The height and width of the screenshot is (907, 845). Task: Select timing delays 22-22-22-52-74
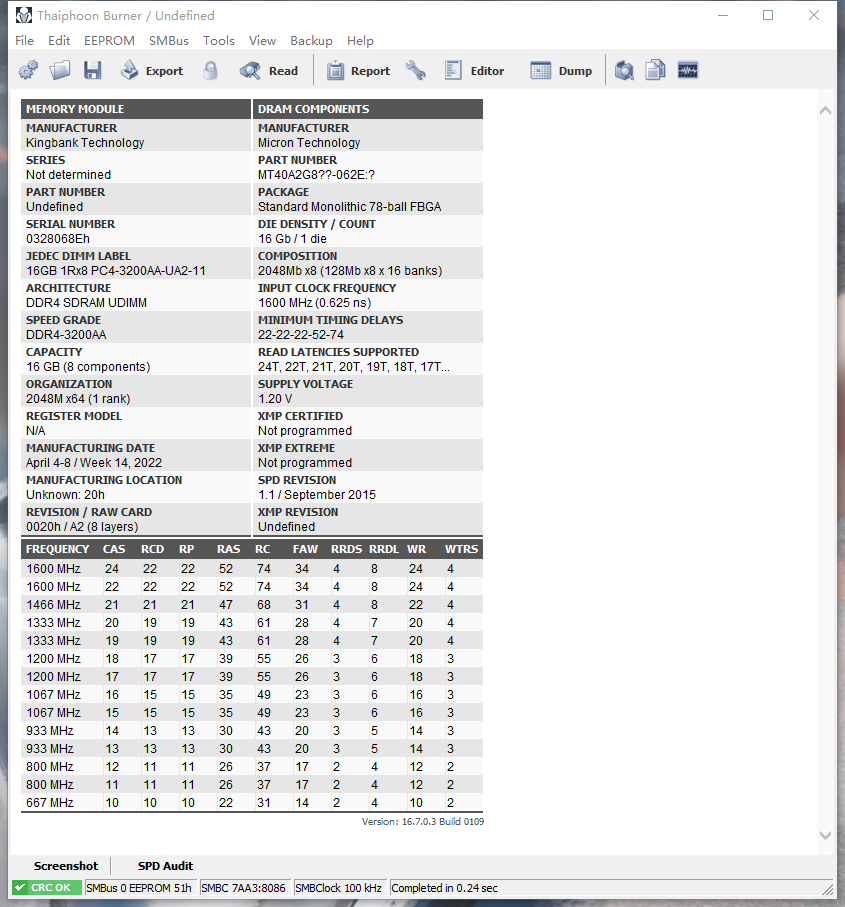point(301,335)
